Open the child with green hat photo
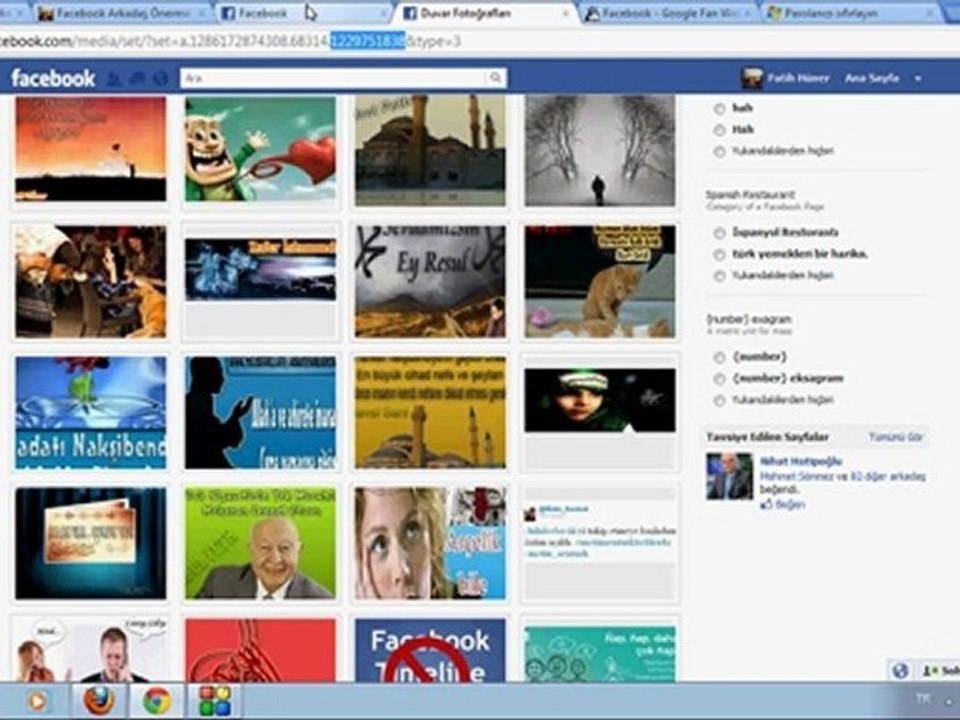Screen dimensions: 960x720 pos(600,400)
